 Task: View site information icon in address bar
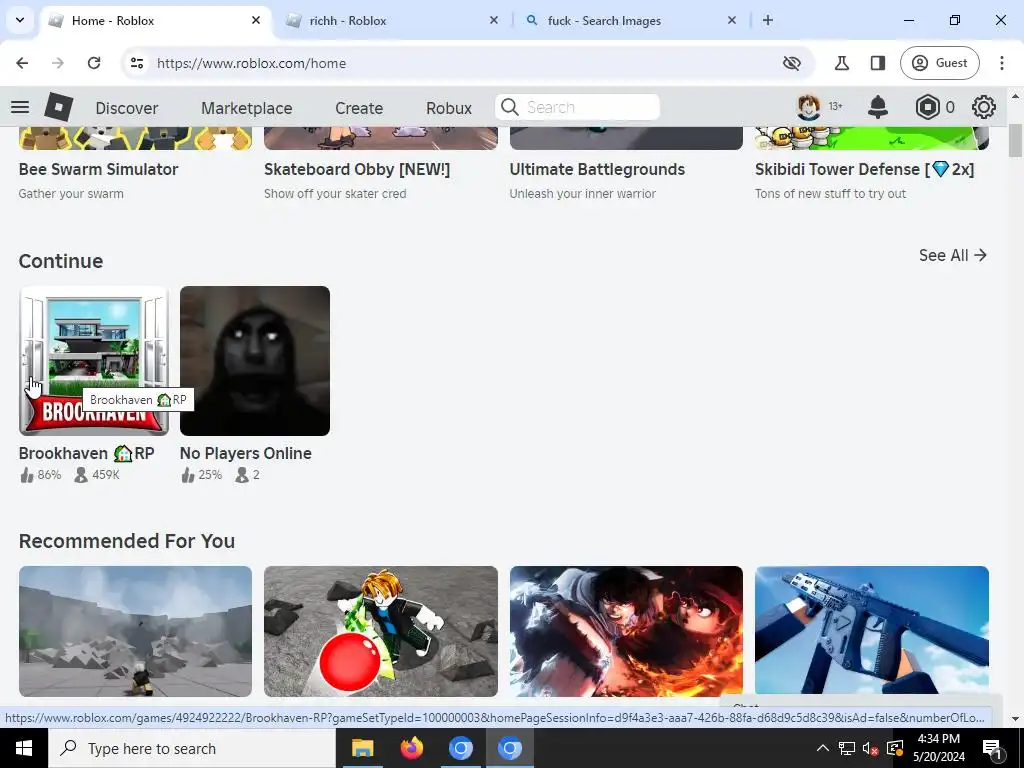(136, 63)
